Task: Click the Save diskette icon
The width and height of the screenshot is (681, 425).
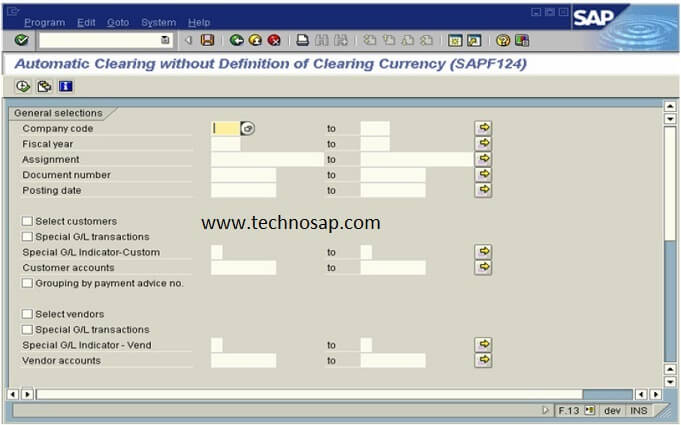Action: 207,40
